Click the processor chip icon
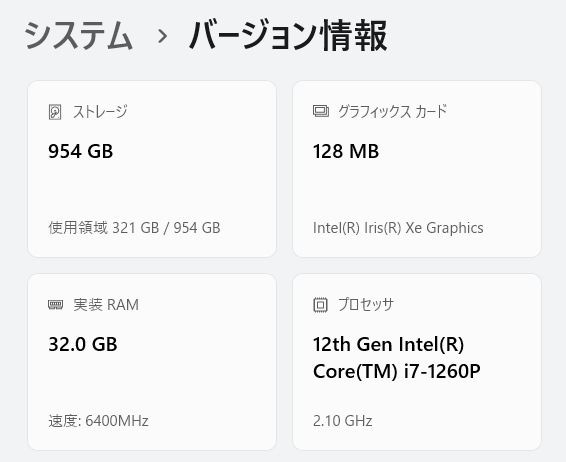 320,305
